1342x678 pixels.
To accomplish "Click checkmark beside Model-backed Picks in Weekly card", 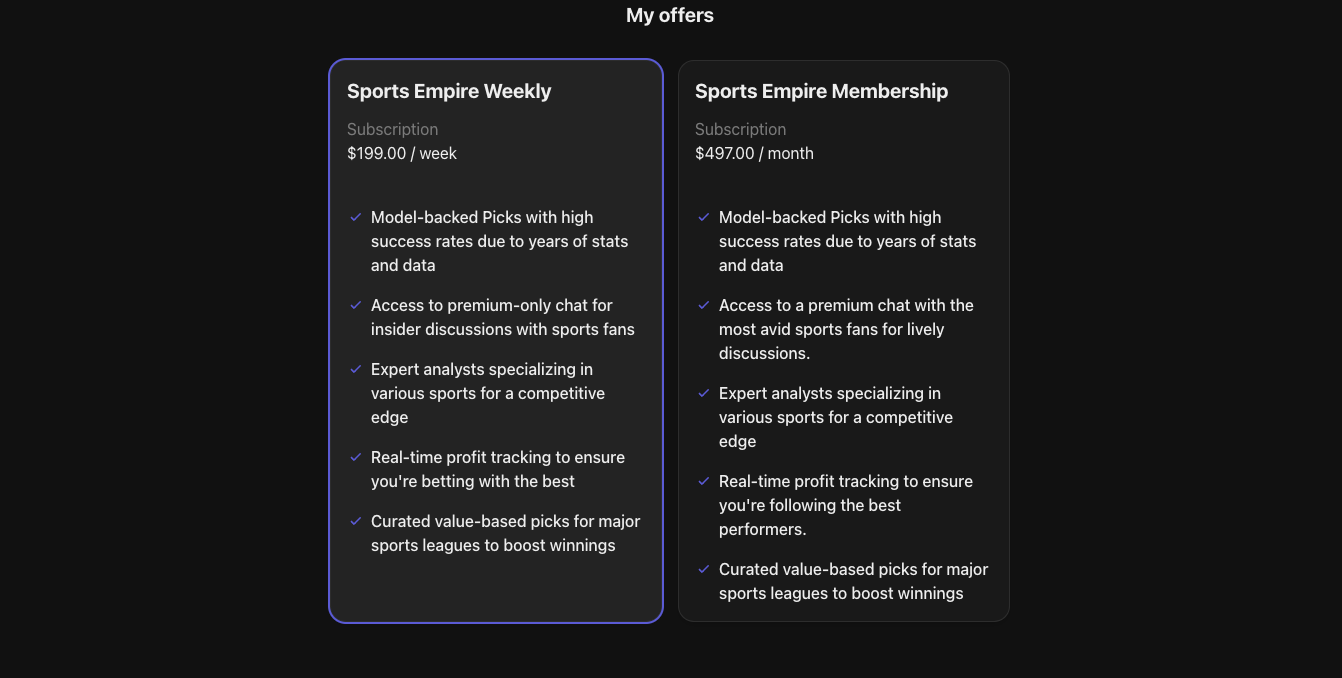I will coord(356,217).
